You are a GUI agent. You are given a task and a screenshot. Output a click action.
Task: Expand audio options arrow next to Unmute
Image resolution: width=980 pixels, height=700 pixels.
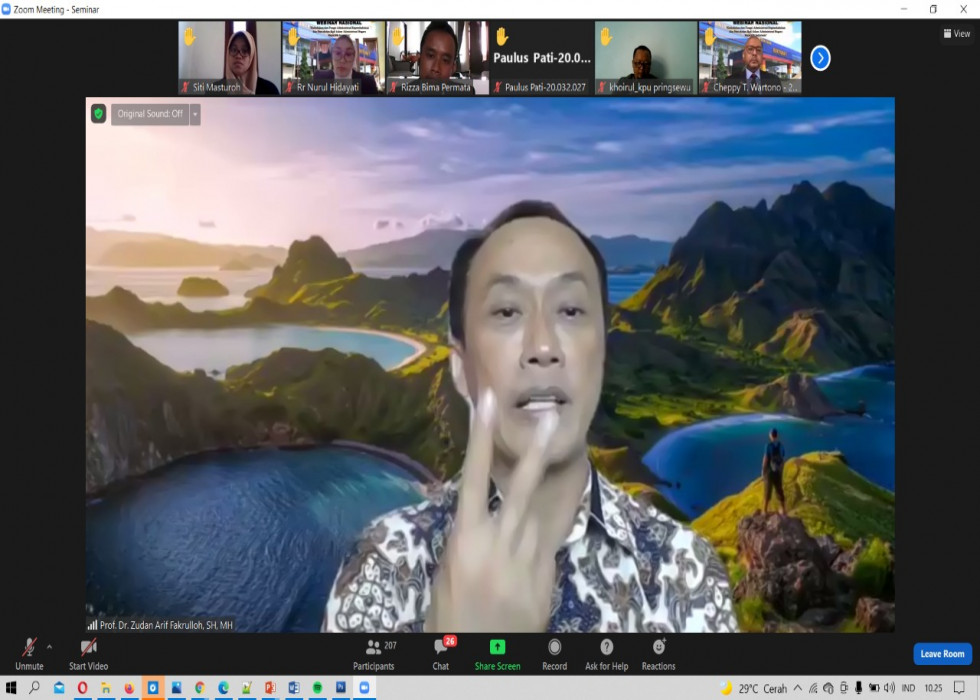50,646
